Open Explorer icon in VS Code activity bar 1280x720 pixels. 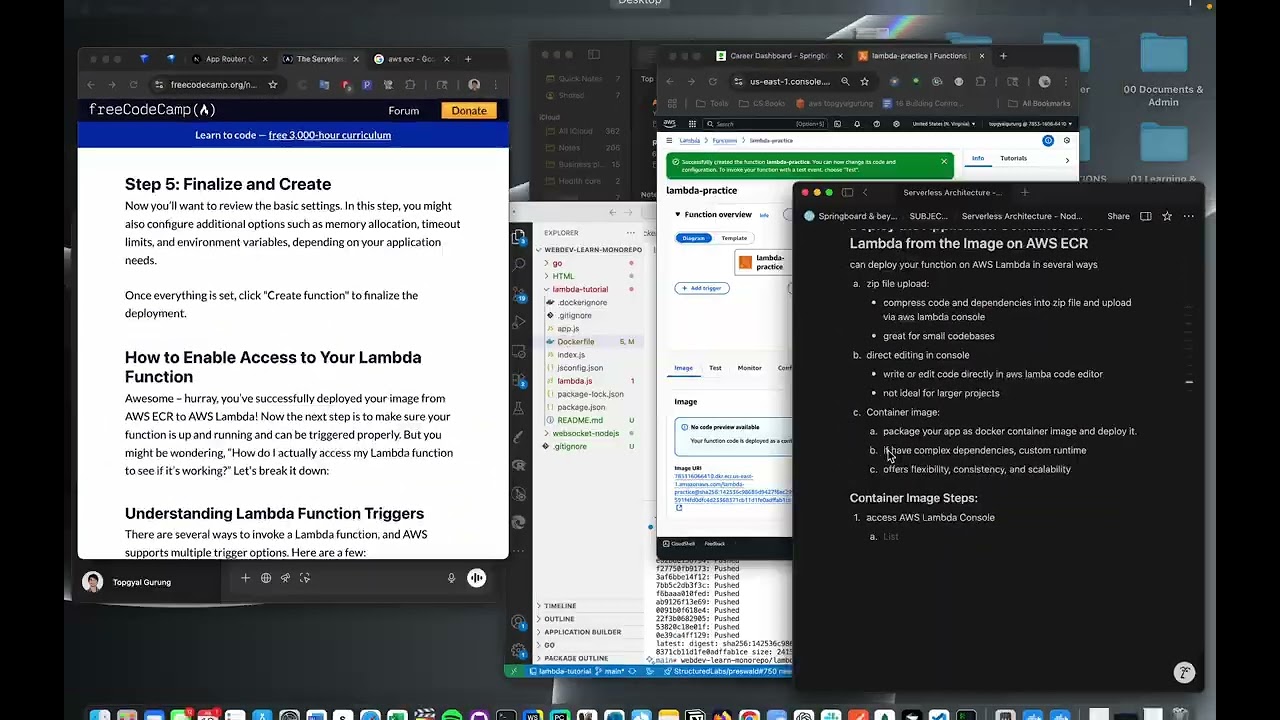[518, 238]
